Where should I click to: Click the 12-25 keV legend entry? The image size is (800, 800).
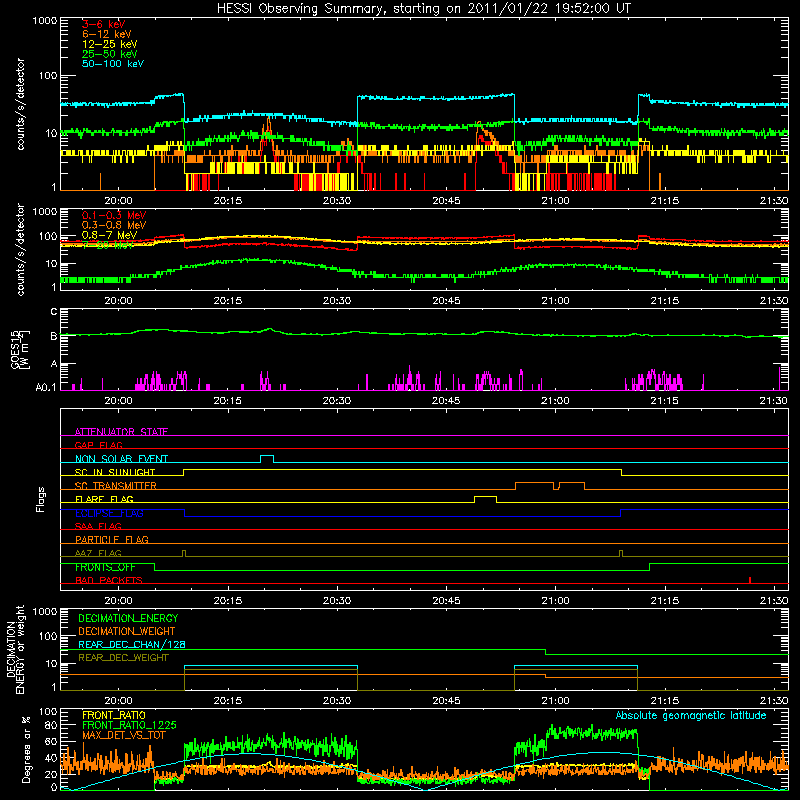[110, 44]
